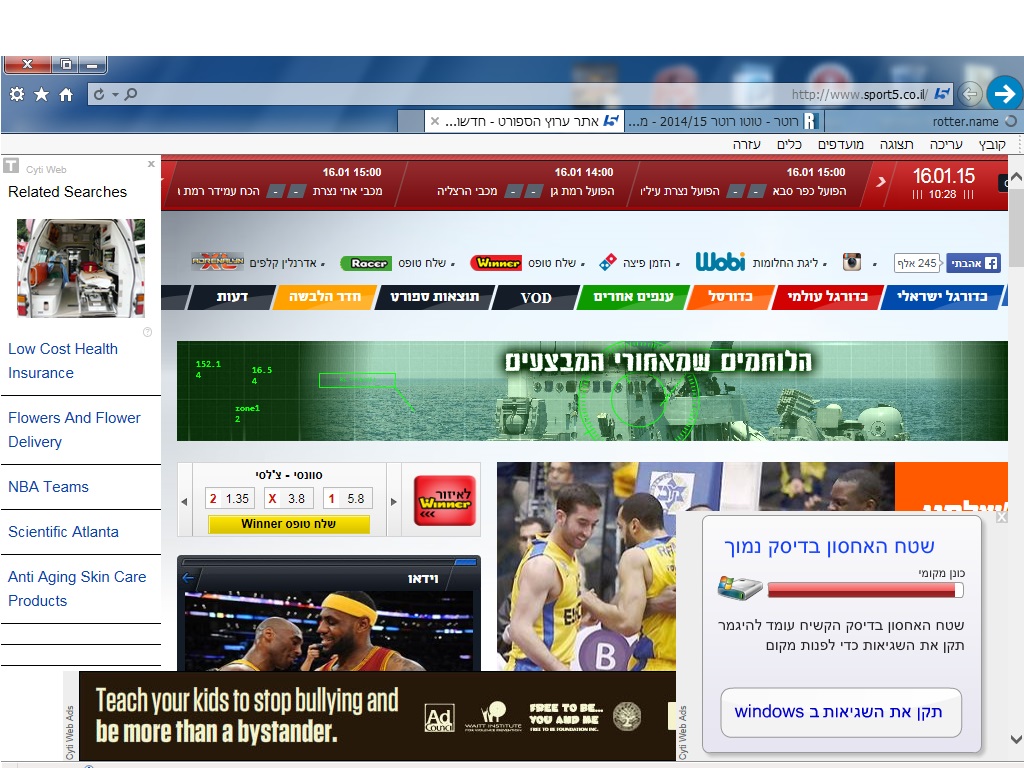
Task: Click the browser Home icon
Action: (x=66, y=94)
